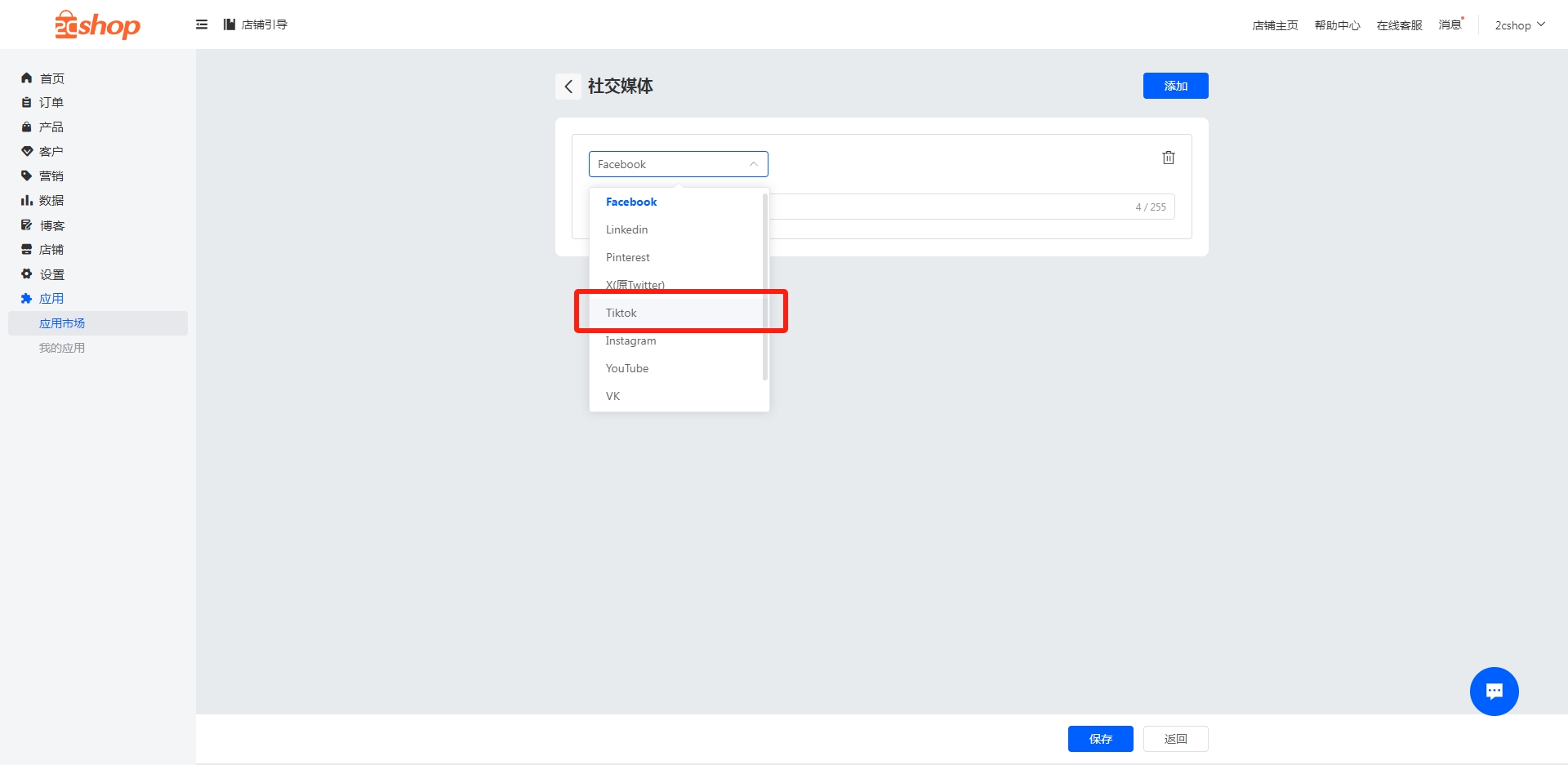The width and height of the screenshot is (1568, 765).
Task: Go back using the arrow next to 社交媒体
Action: coord(568,87)
